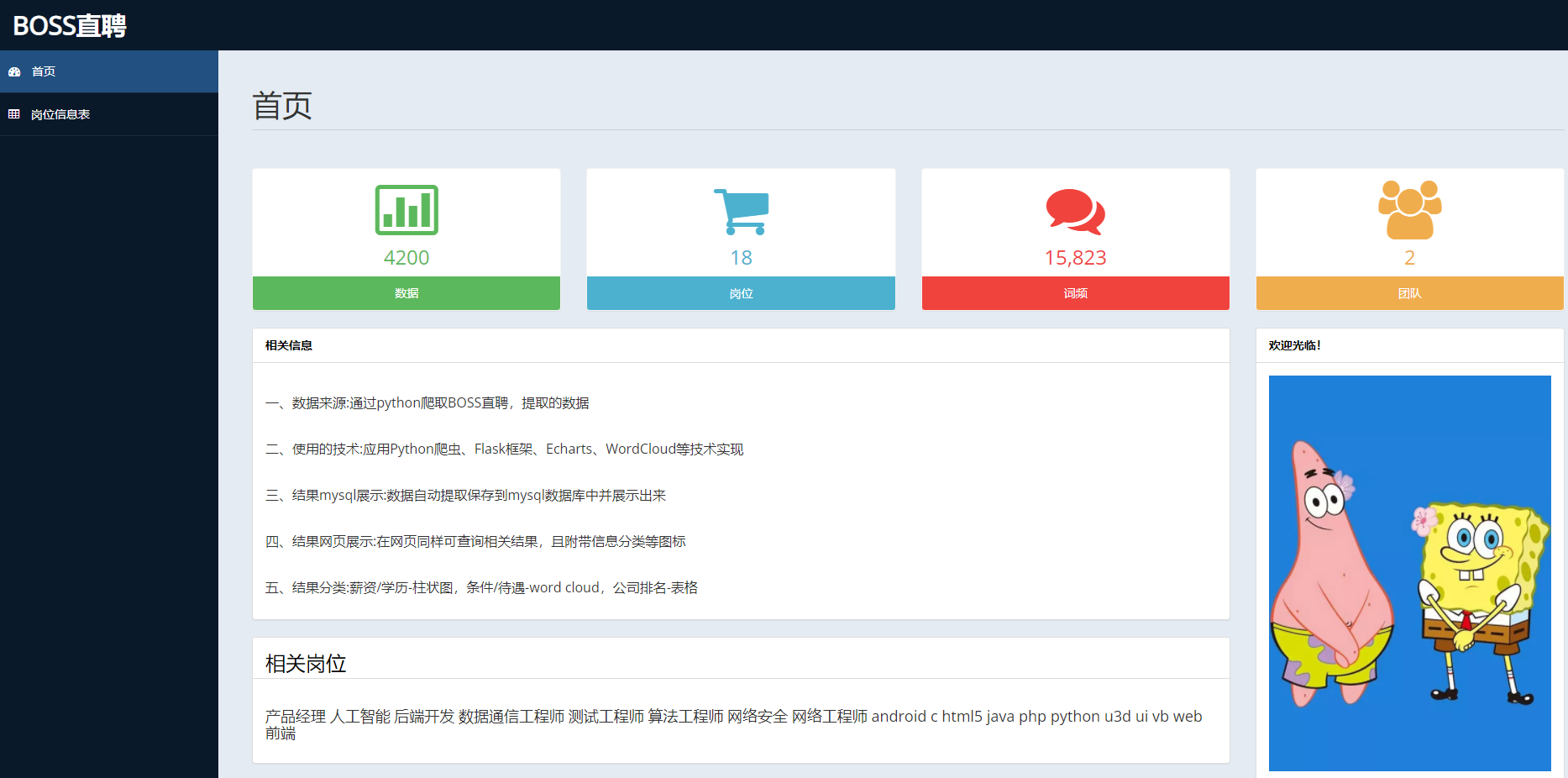The height and width of the screenshot is (778, 1568).
Task: Open the 首页 sidebar menu item
Action: point(109,71)
